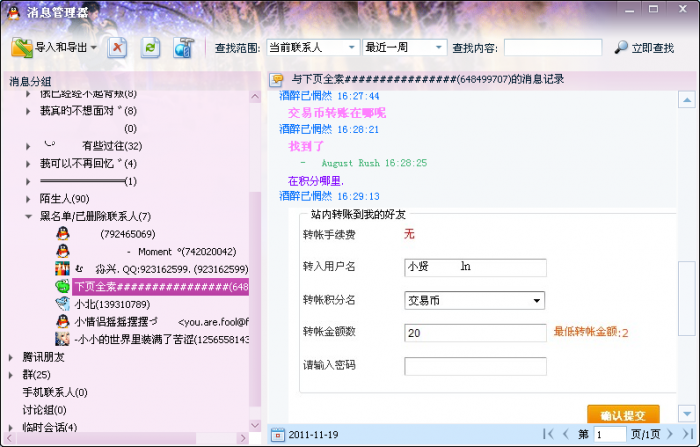The height and width of the screenshot is (447, 700).
Task: Expand the 腾讯朋友 group
Action: 11,357
